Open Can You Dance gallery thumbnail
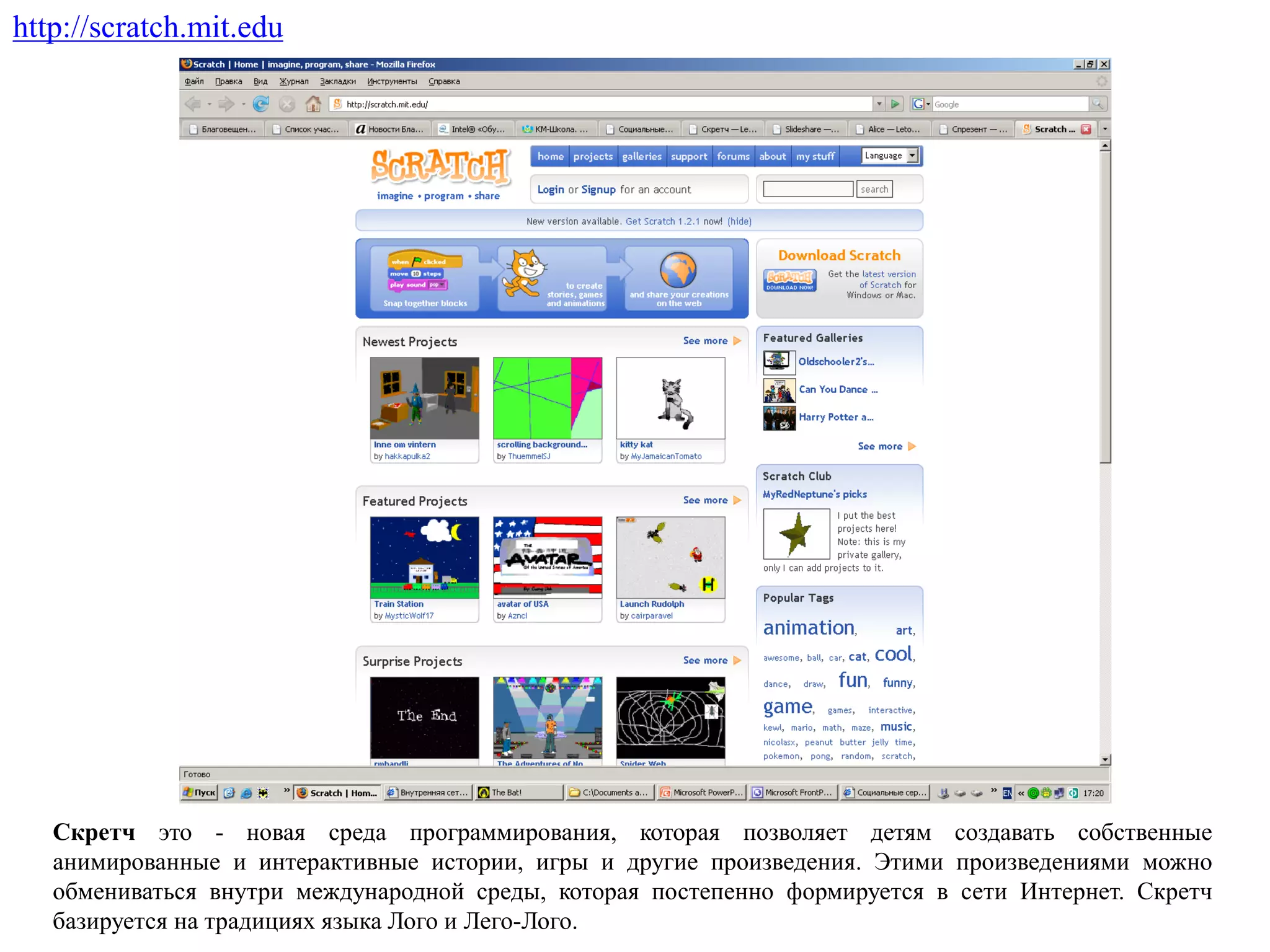1270x952 pixels. point(779,390)
